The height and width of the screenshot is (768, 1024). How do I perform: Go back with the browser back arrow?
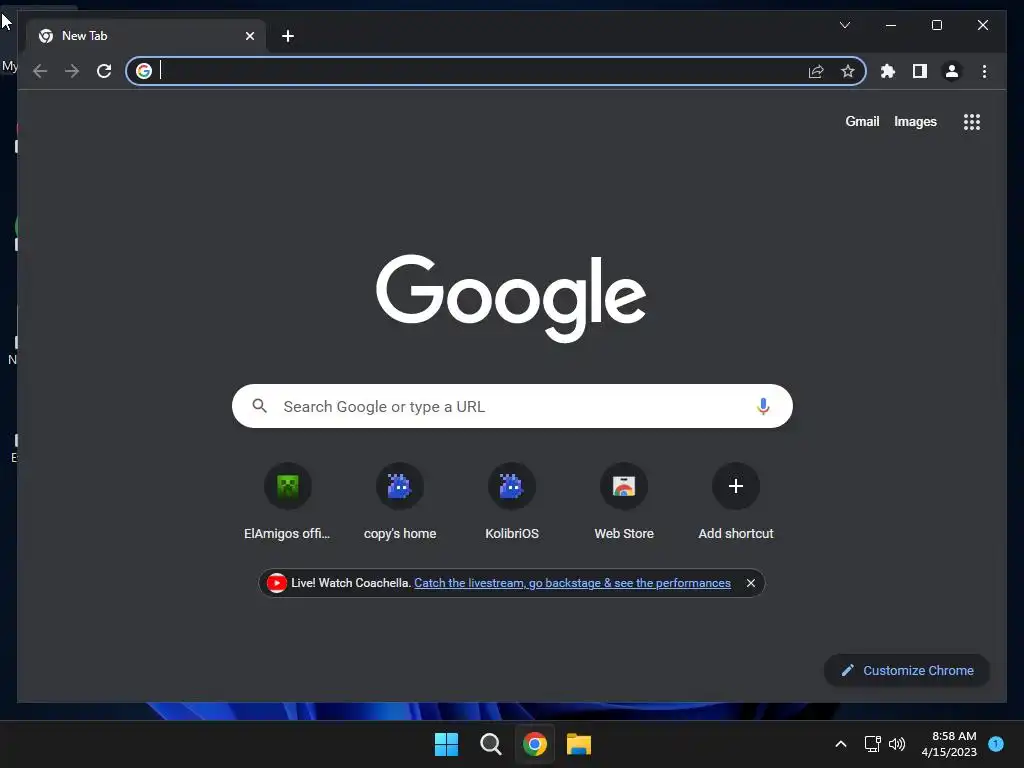tap(40, 71)
